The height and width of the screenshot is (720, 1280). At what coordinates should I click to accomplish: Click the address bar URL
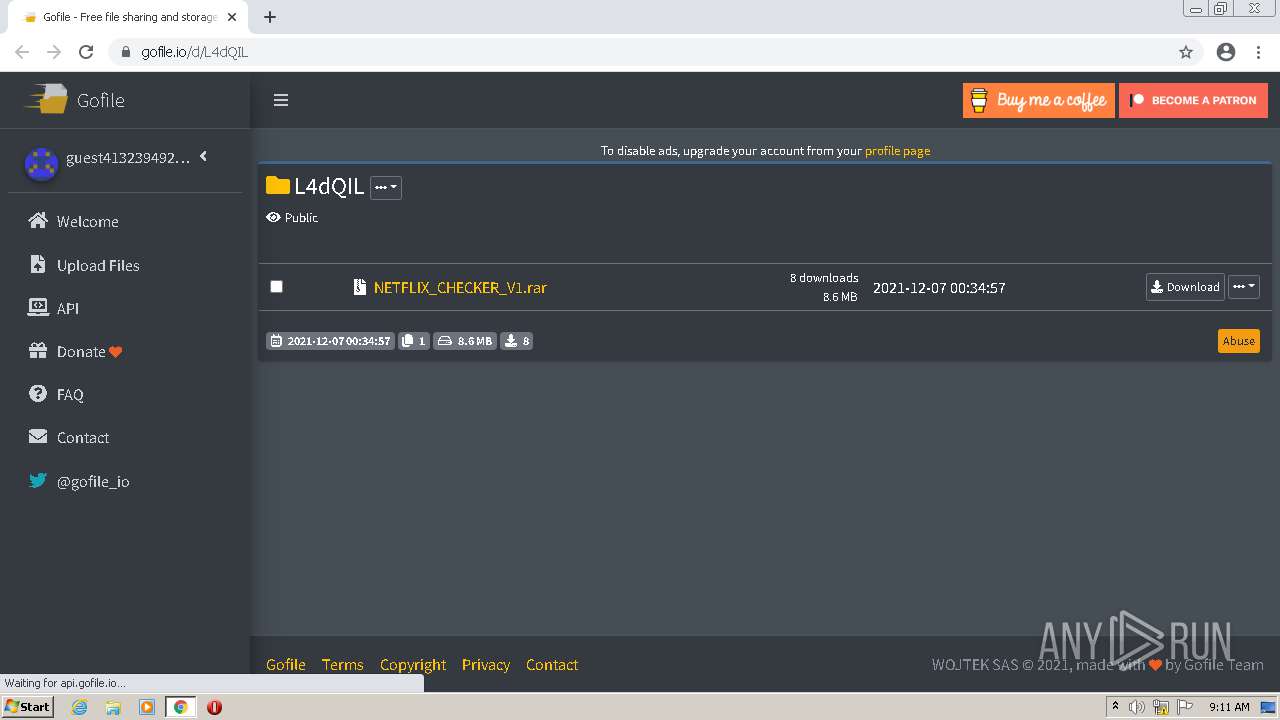coord(194,52)
